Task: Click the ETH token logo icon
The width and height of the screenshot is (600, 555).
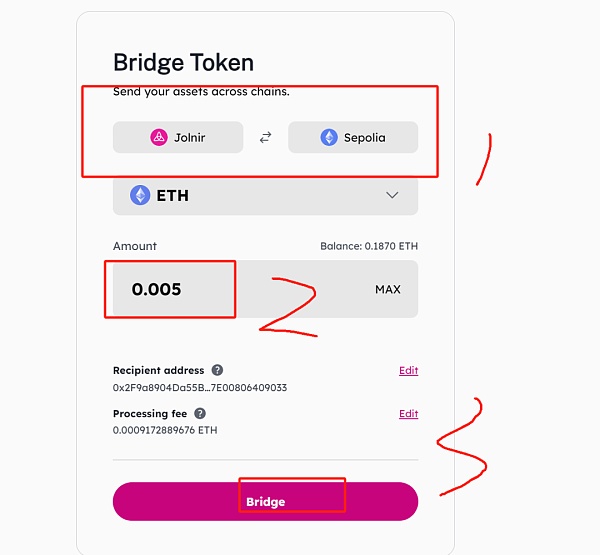Action: pyautogui.click(x=140, y=196)
